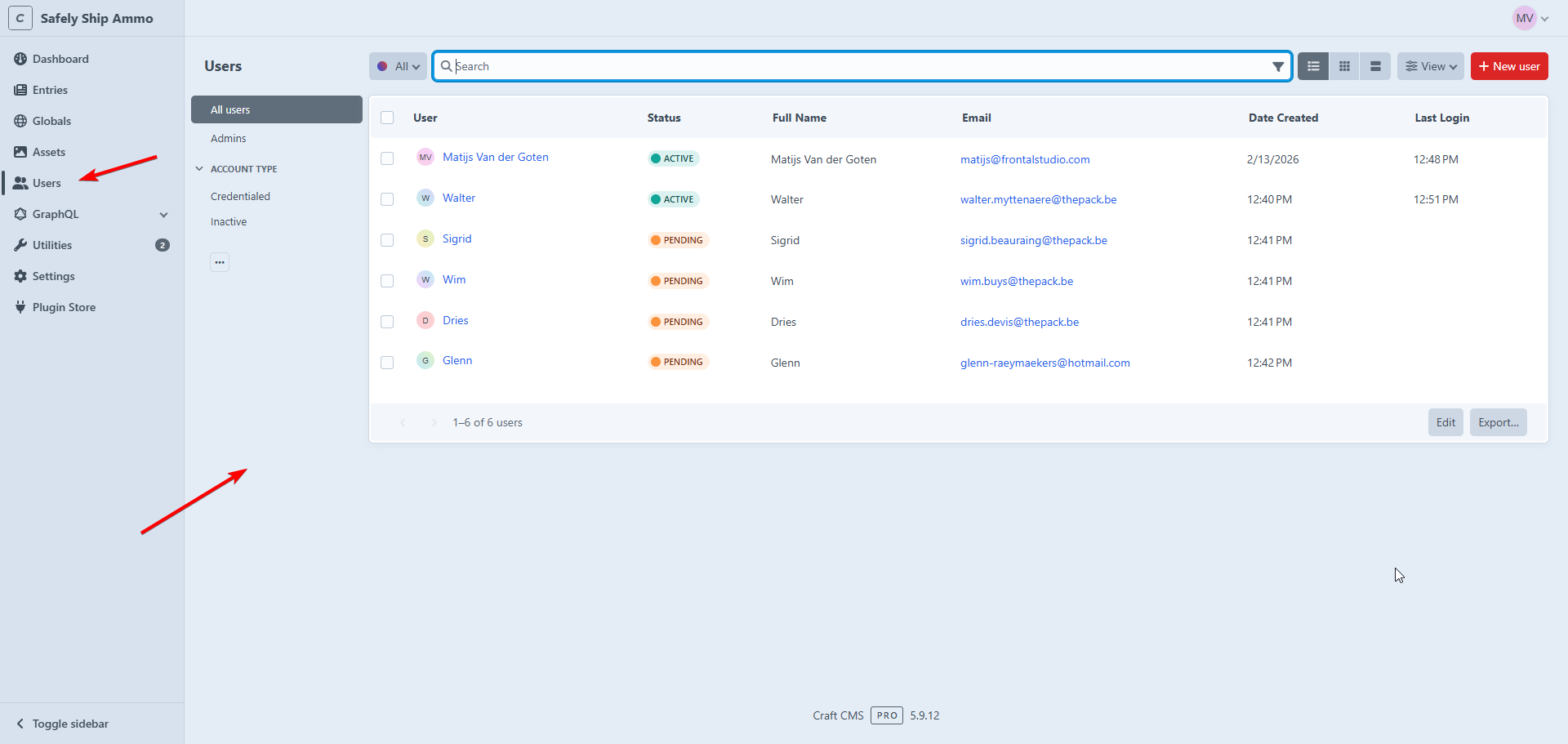Viewport: 1568px width, 744px height.
Task: Email glenn-raeymaekers@hotmail.com link
Action: [1045, 363]
